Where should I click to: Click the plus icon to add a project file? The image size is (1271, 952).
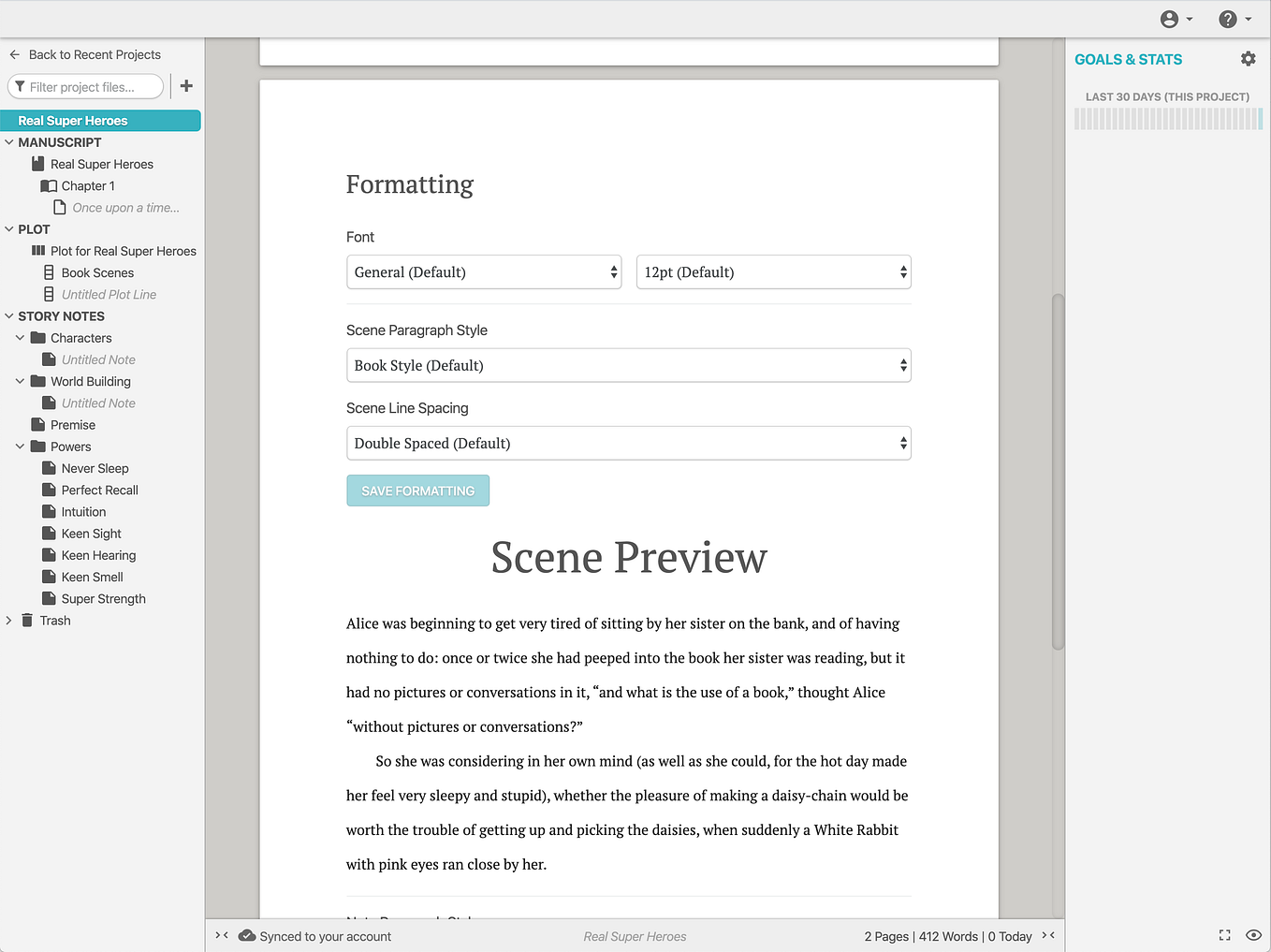(185, 85)
